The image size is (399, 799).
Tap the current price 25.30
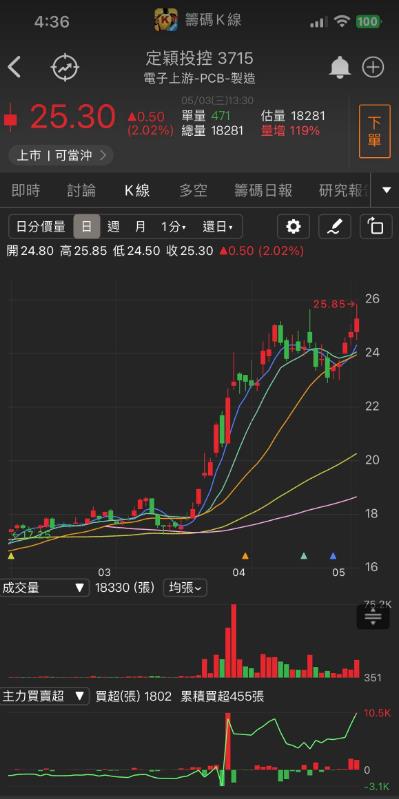[72, 117]
